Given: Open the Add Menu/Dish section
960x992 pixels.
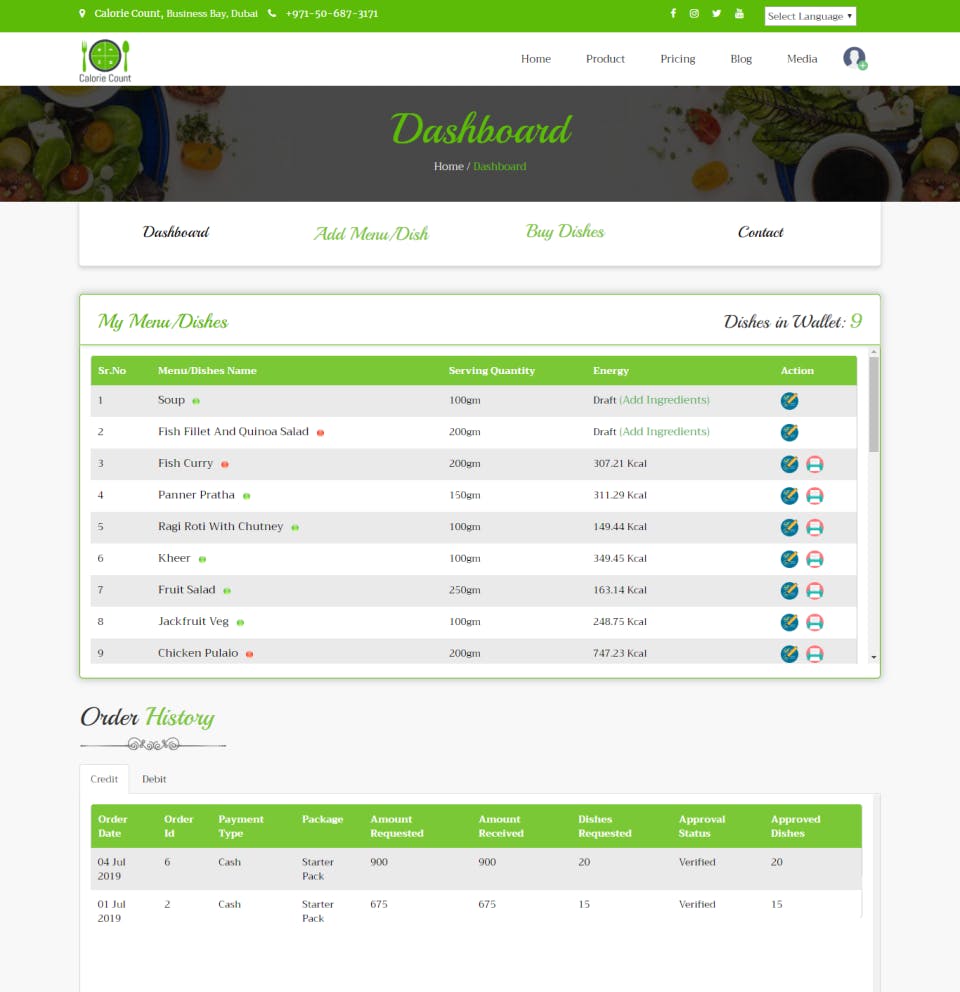Looking at the screenshot, I should click(371, 233).
